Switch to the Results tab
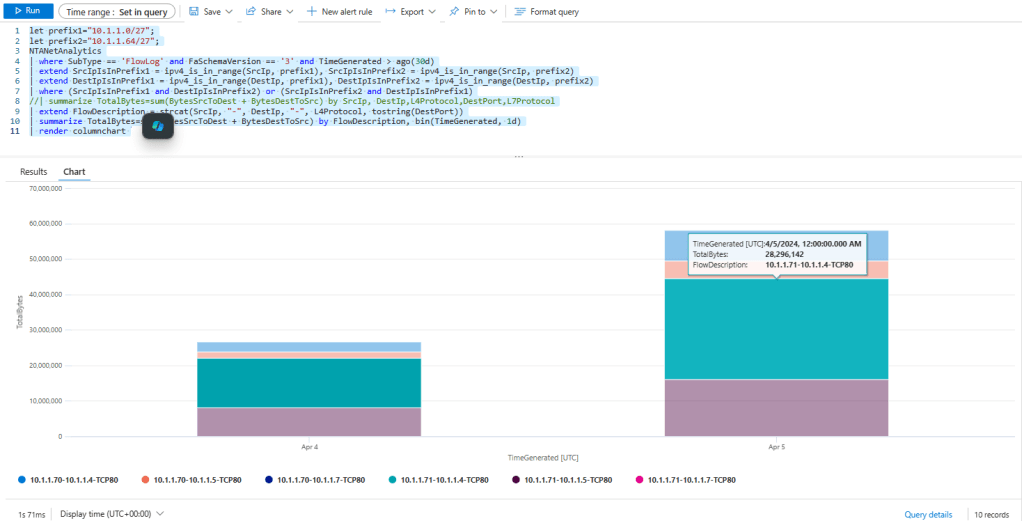1022x521 pixels. coord(34,172)
